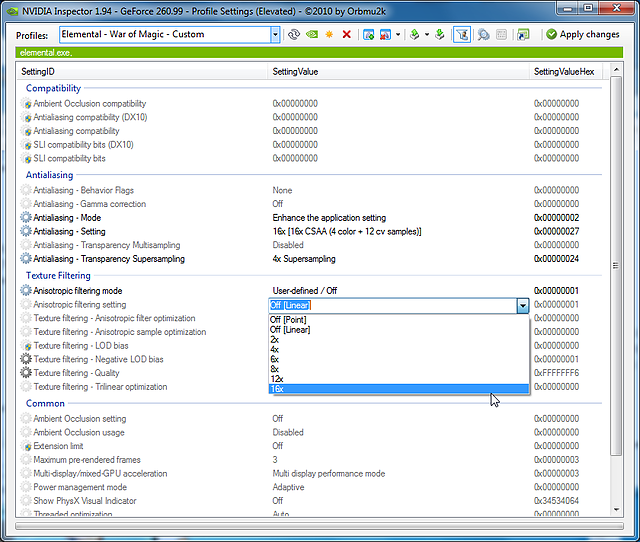
Task: Select 2x anisotropic filtering option
Action: (x=399, y=340)
